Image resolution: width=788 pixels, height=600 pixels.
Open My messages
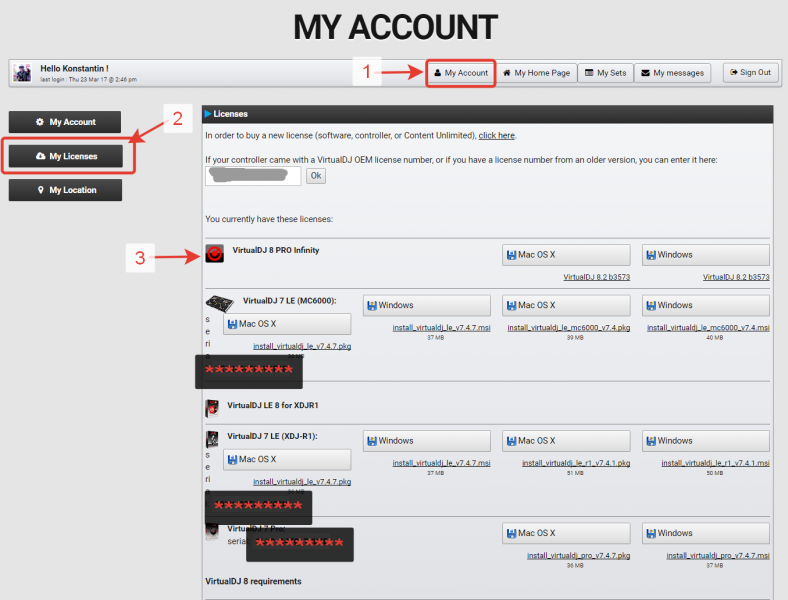pos(672,73)
